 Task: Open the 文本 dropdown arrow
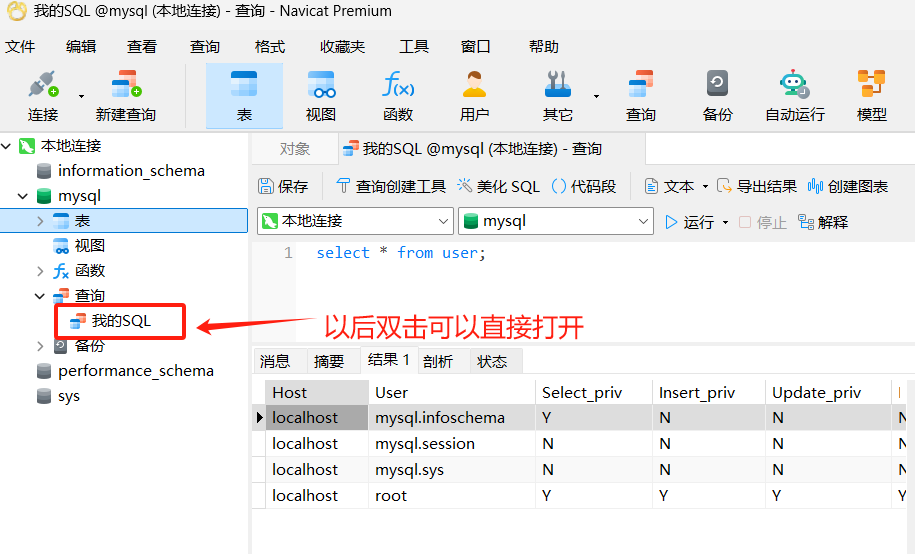tap(705, 187)
